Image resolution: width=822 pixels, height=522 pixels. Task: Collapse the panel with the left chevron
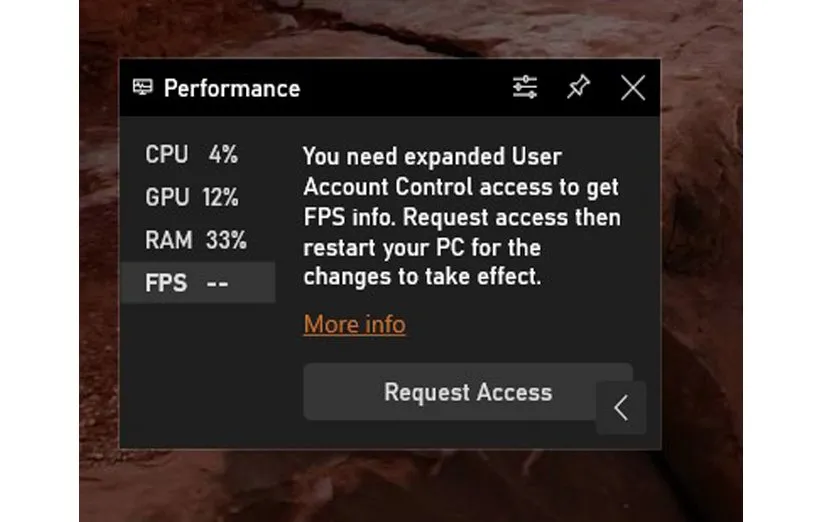pos(621,408)
